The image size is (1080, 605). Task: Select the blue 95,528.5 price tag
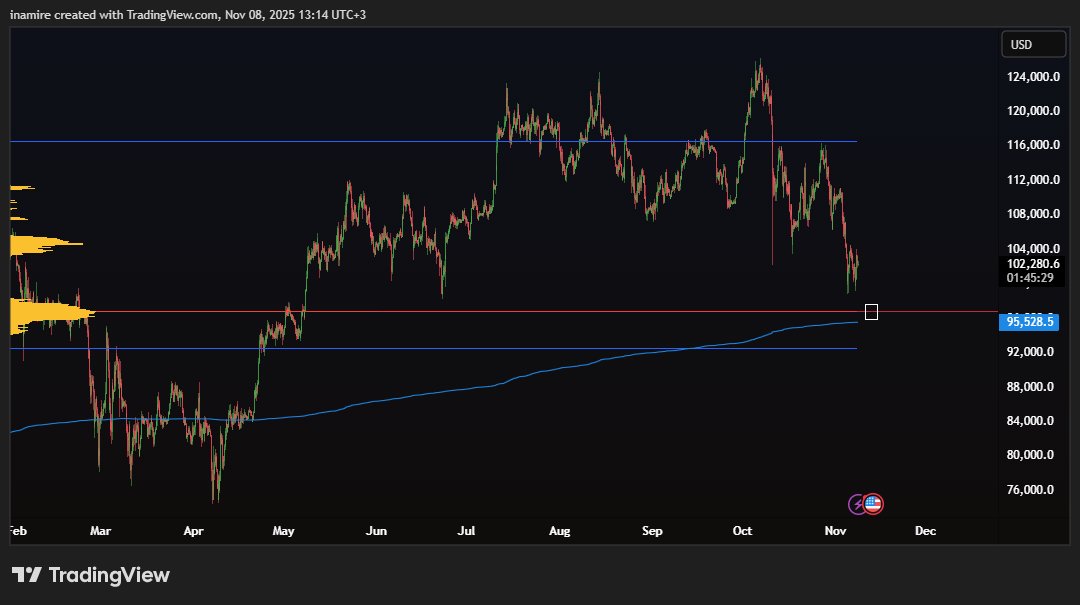point(1030,322)
